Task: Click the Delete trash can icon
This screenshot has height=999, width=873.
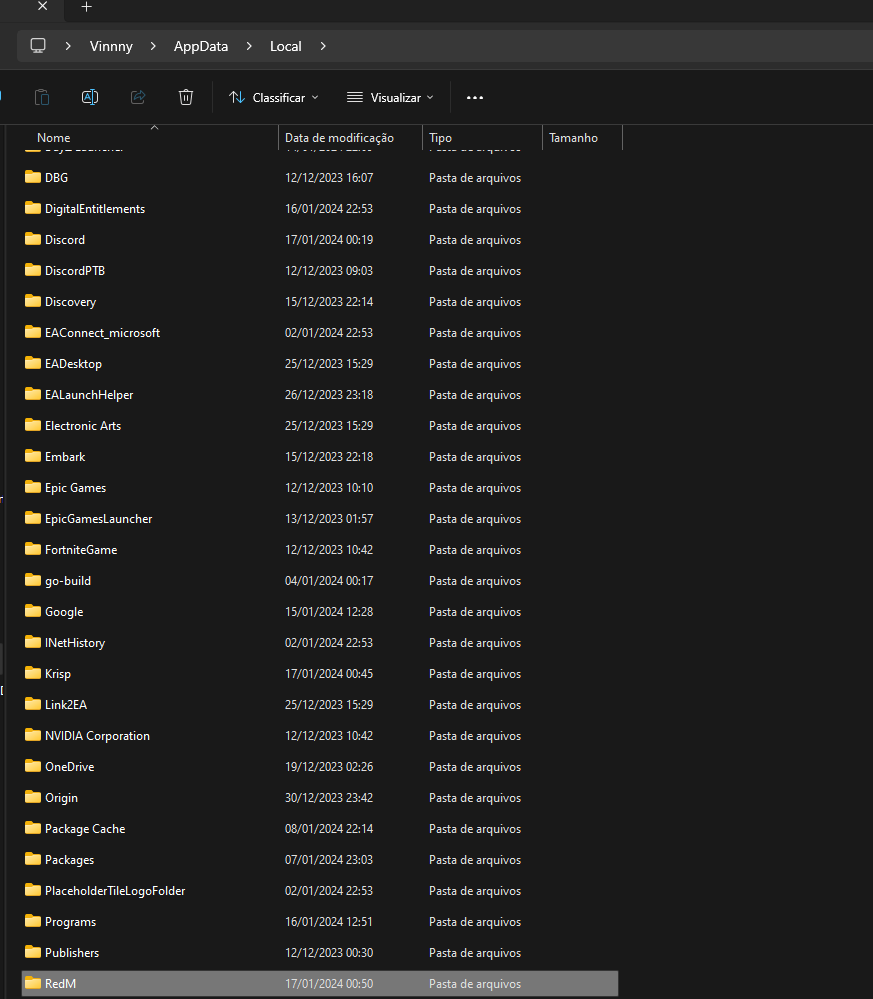Action: (x=186, y=97)
